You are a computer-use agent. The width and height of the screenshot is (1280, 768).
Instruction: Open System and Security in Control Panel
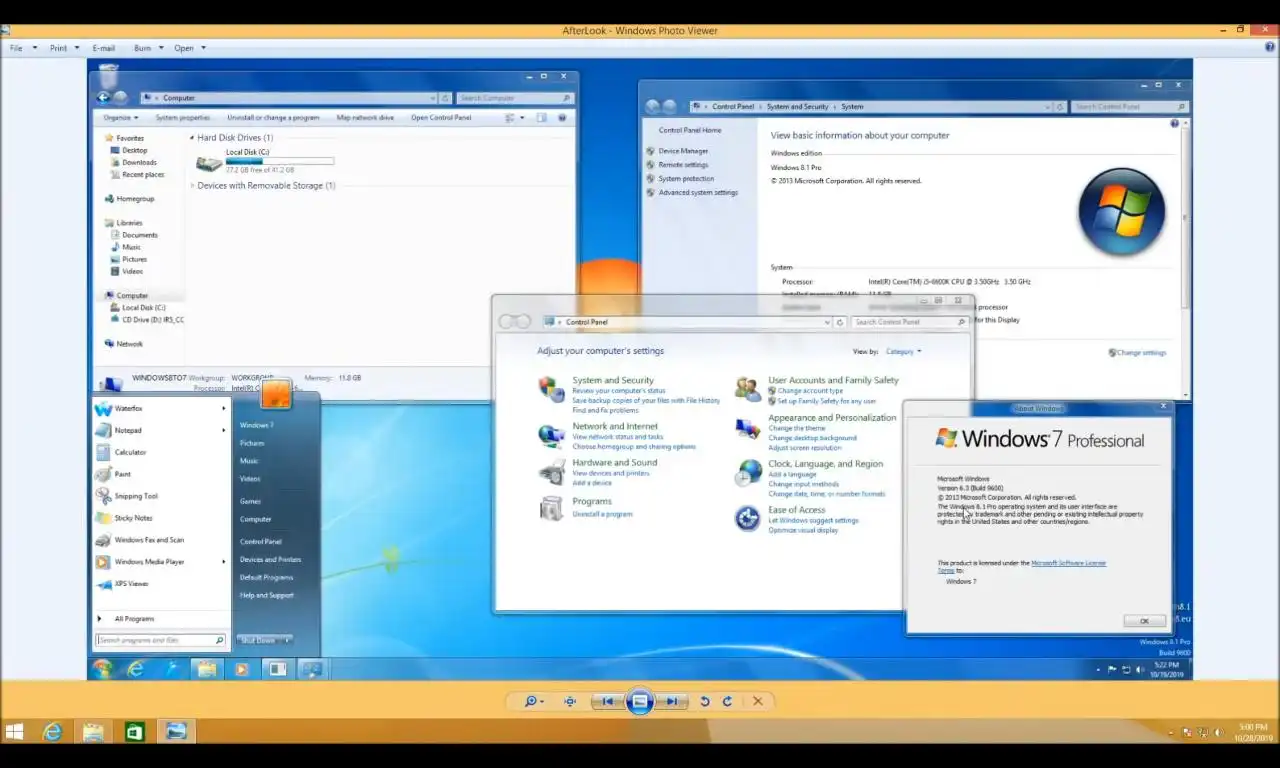click(x=613, y=380)
